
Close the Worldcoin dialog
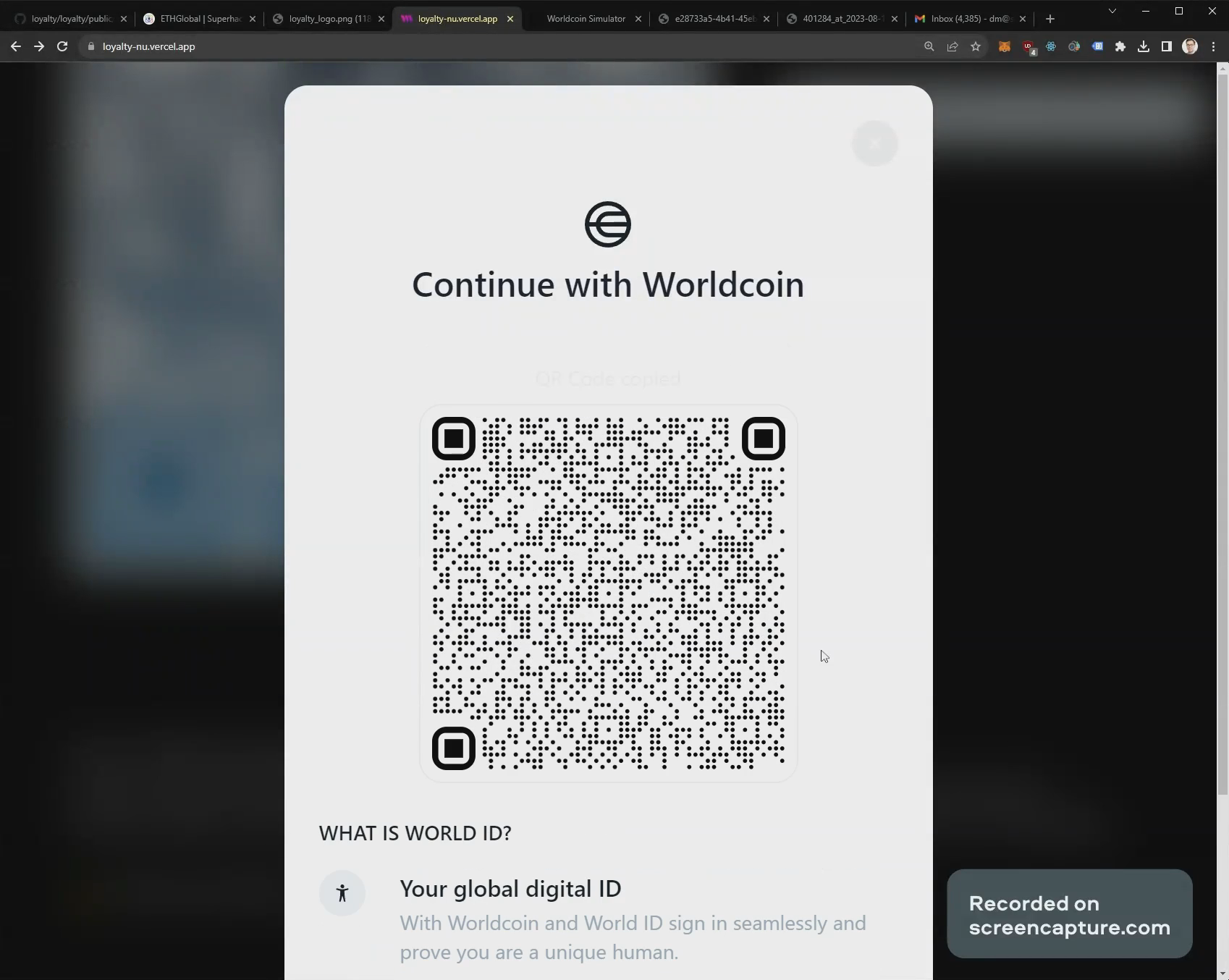coord(875,143)
